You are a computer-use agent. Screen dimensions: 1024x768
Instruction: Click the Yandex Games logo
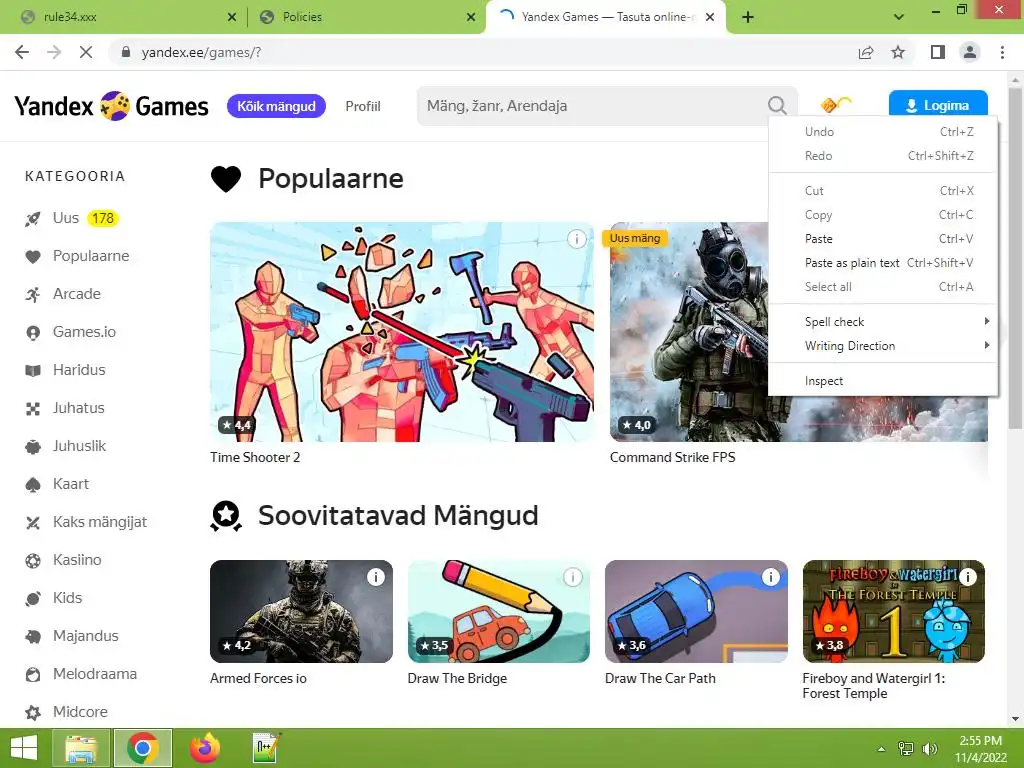tap(112, 106)
